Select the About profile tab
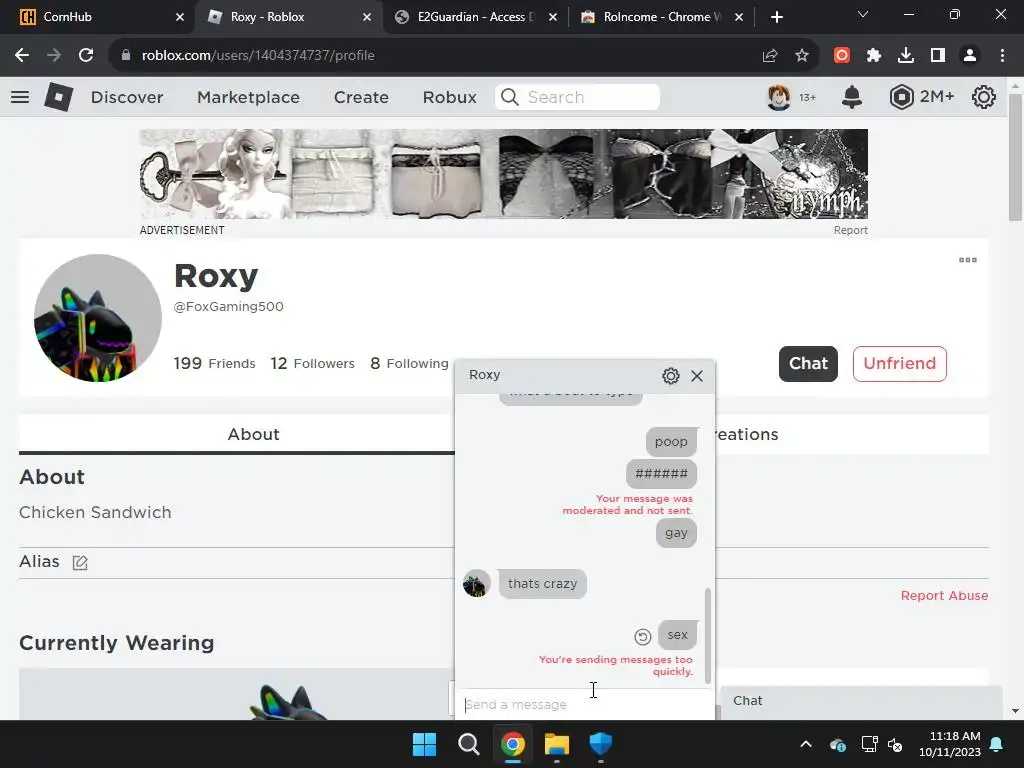 click(x=253, y=434)
